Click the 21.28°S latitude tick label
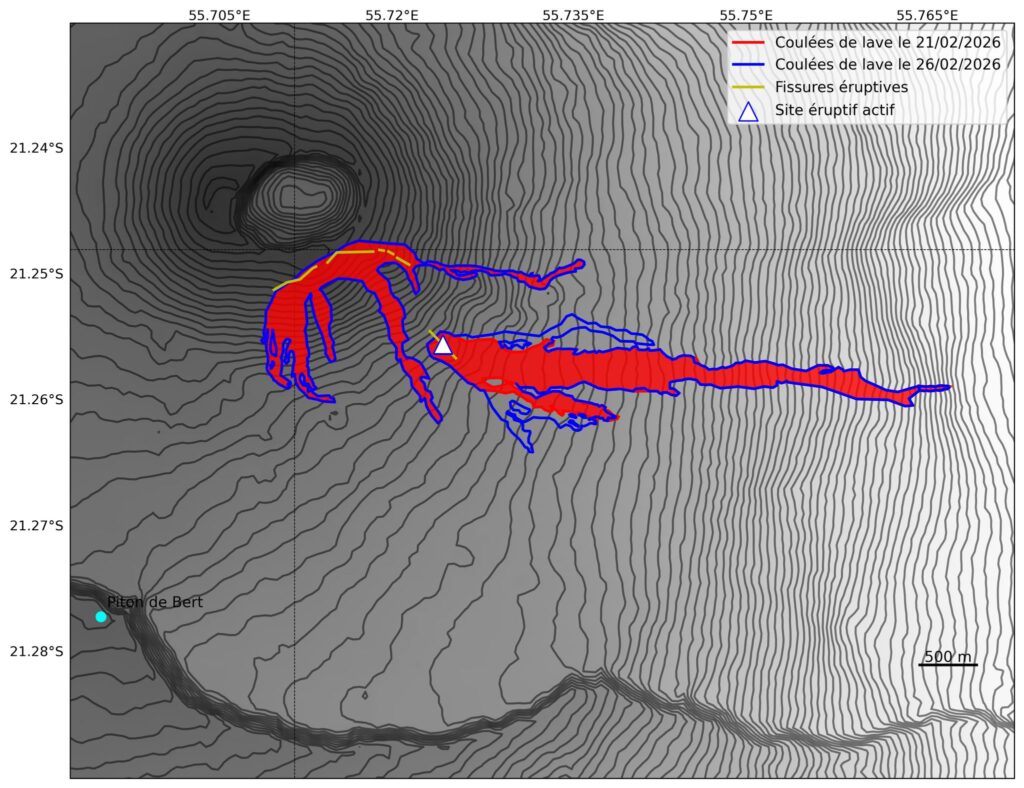 (x=36, y=652)
